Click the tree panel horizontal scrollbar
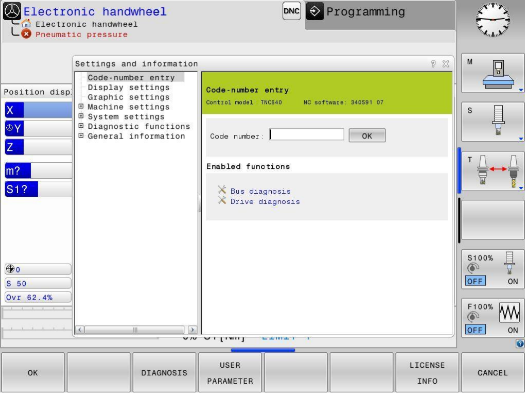This screenshot has width=525, height=393. [x=136, y=330]
